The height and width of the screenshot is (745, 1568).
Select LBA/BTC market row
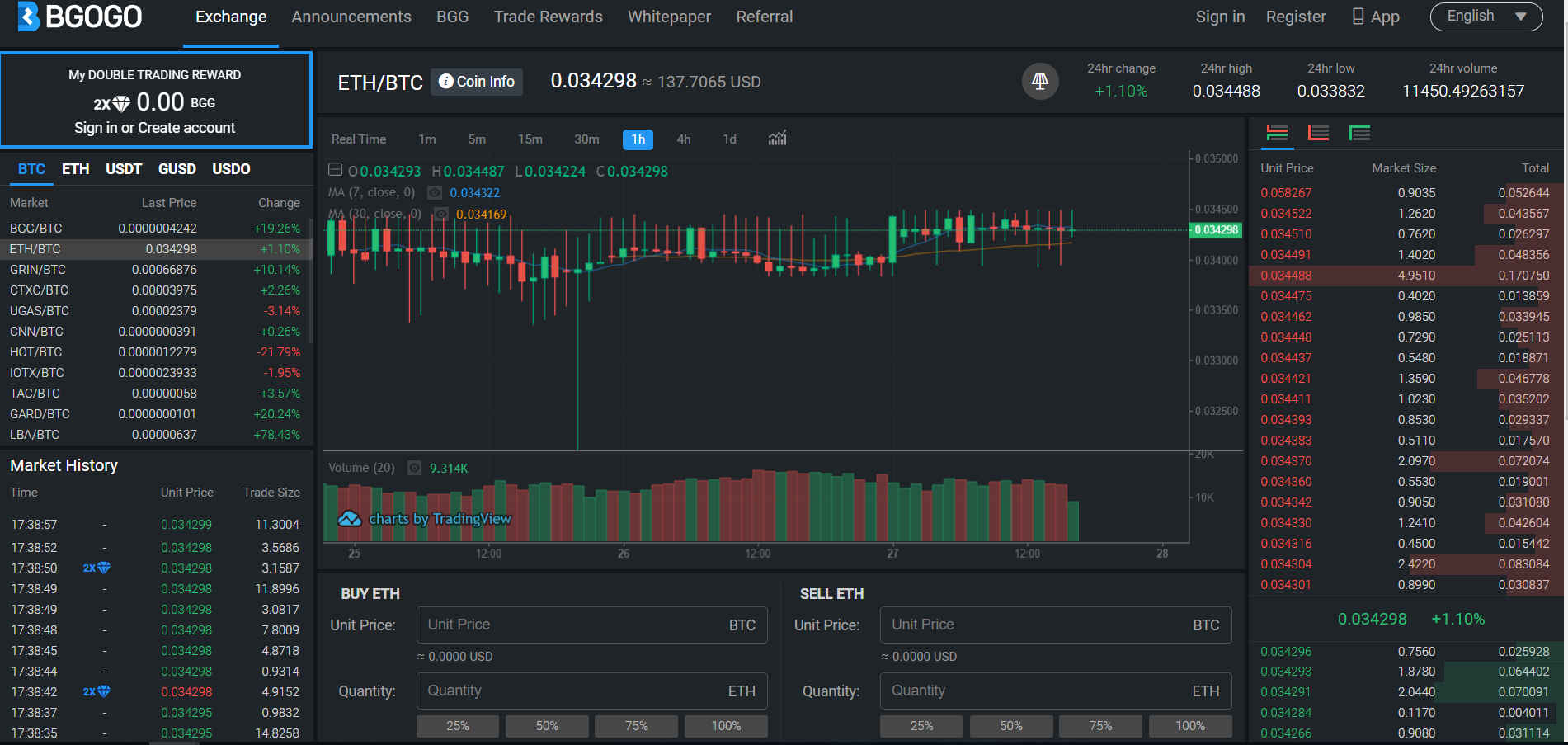pos(155,435)
